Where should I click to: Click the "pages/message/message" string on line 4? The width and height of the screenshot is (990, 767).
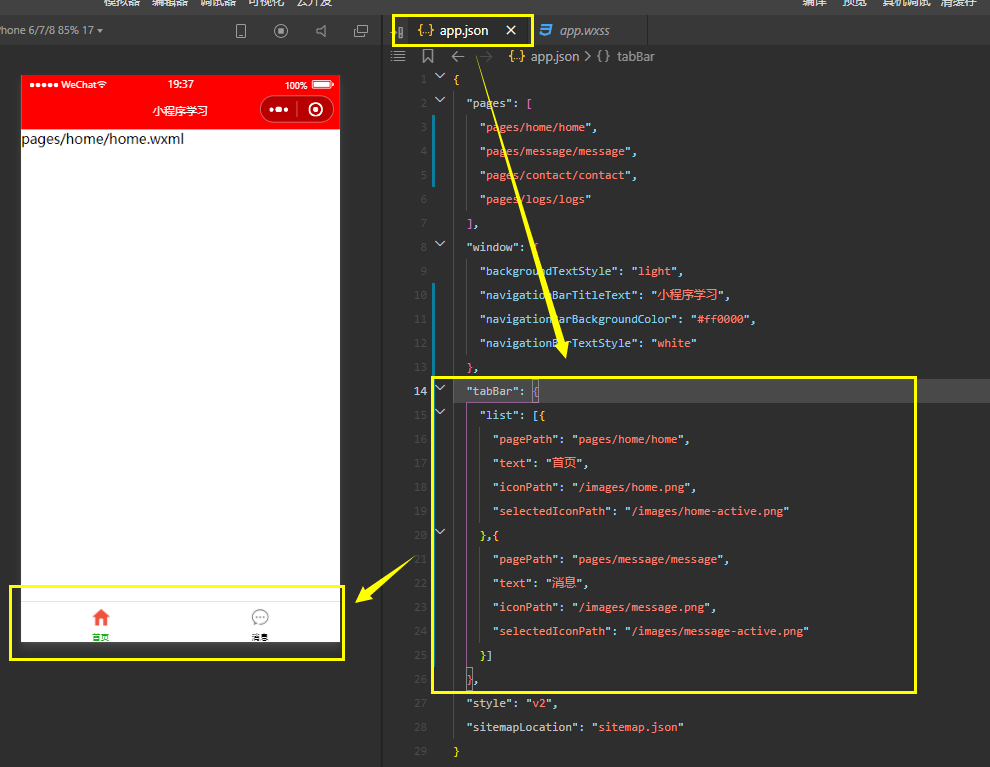555,152
